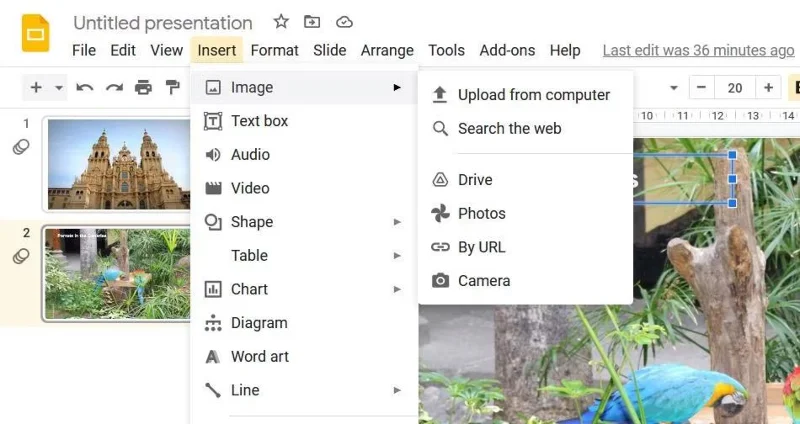Increase font size with plus button

point(768,87)
